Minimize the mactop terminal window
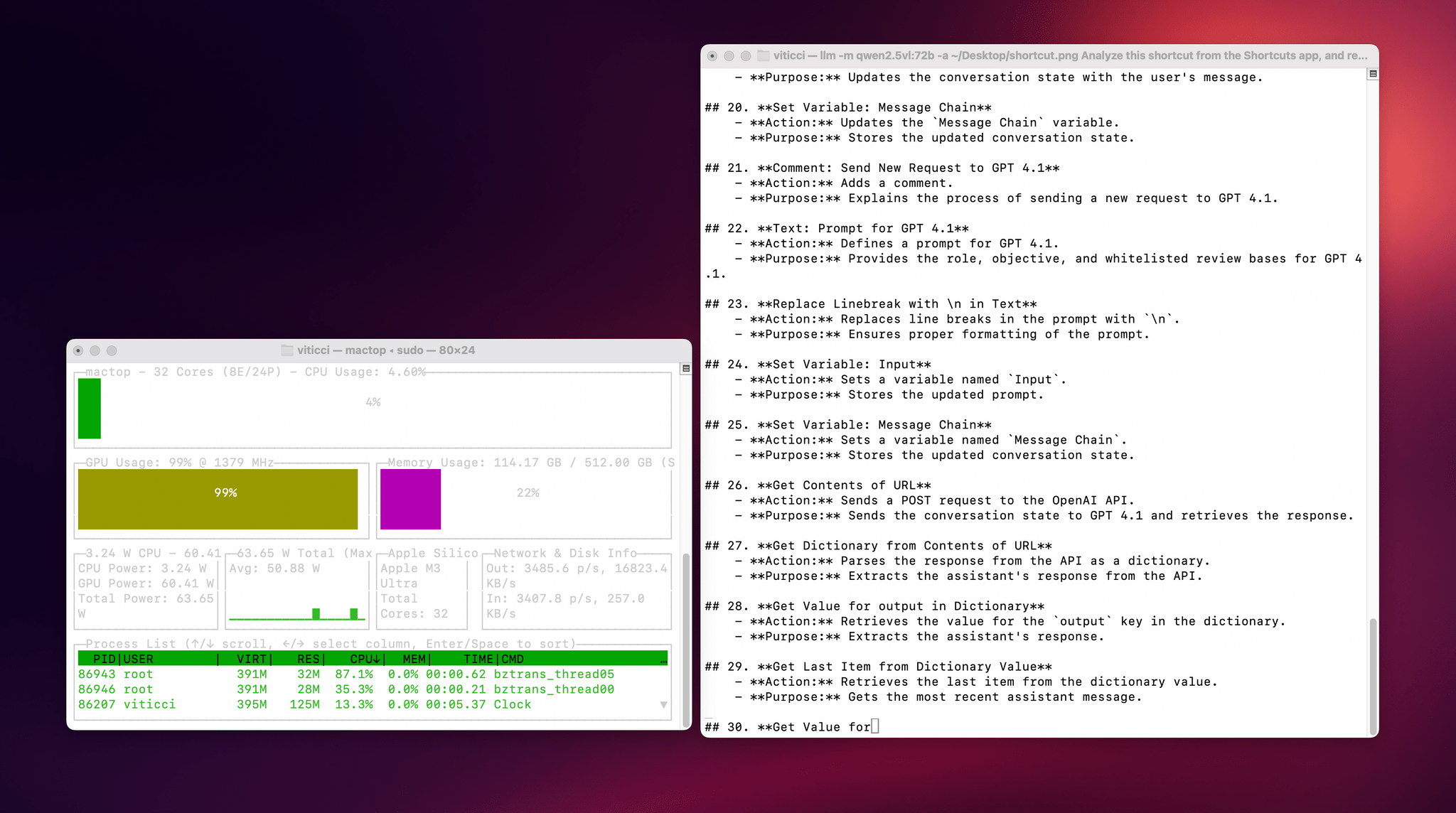This screenshot has width=1456, height=813. (95, 350)
